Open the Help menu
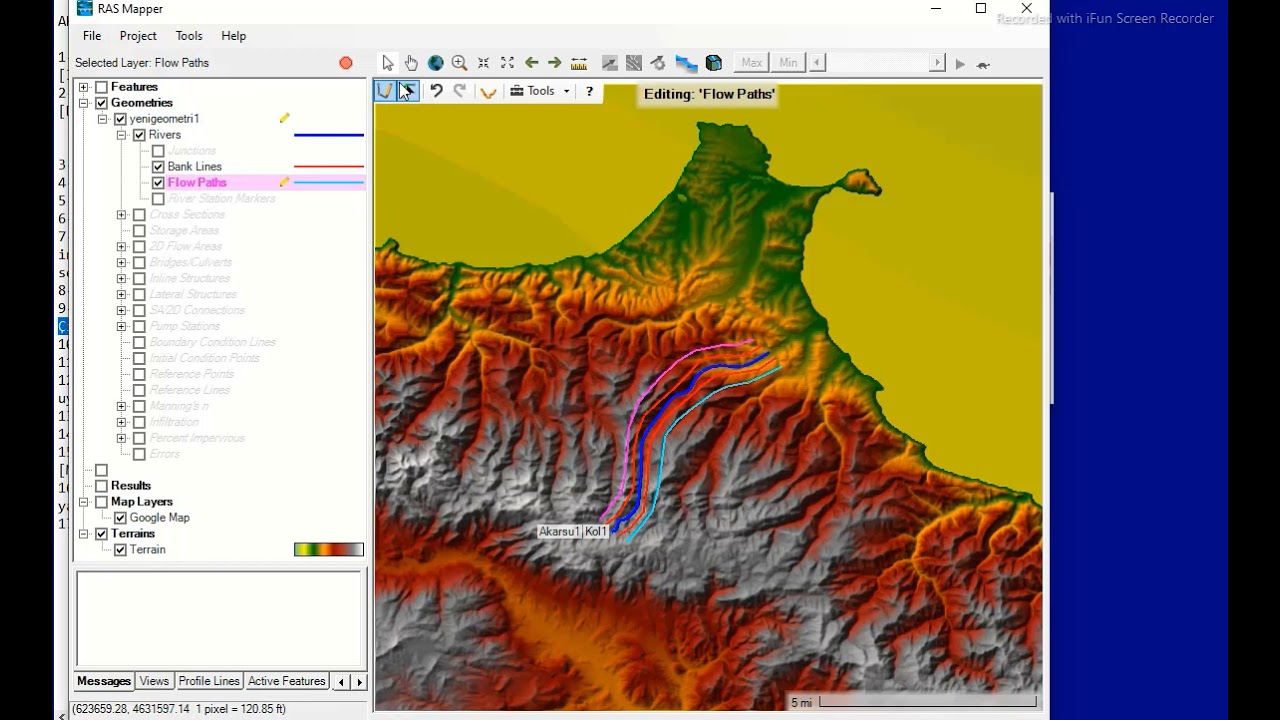Screen dimensions: 1280x720 [234, 36]
